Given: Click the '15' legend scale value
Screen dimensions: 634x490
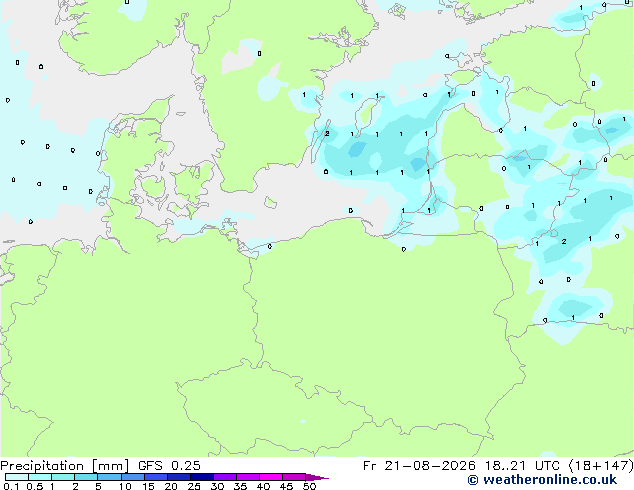Looking at the screenshot, I should click(x=148, y=486).
